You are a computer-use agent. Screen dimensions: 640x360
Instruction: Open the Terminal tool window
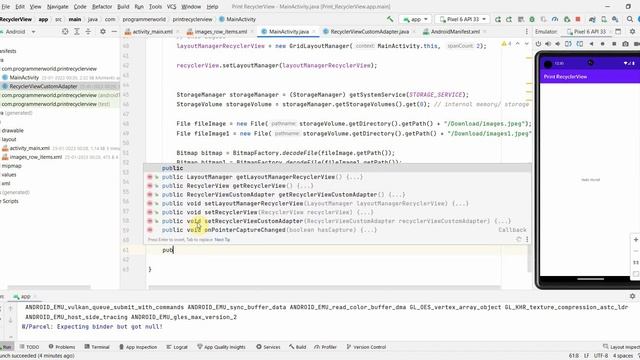97,347
